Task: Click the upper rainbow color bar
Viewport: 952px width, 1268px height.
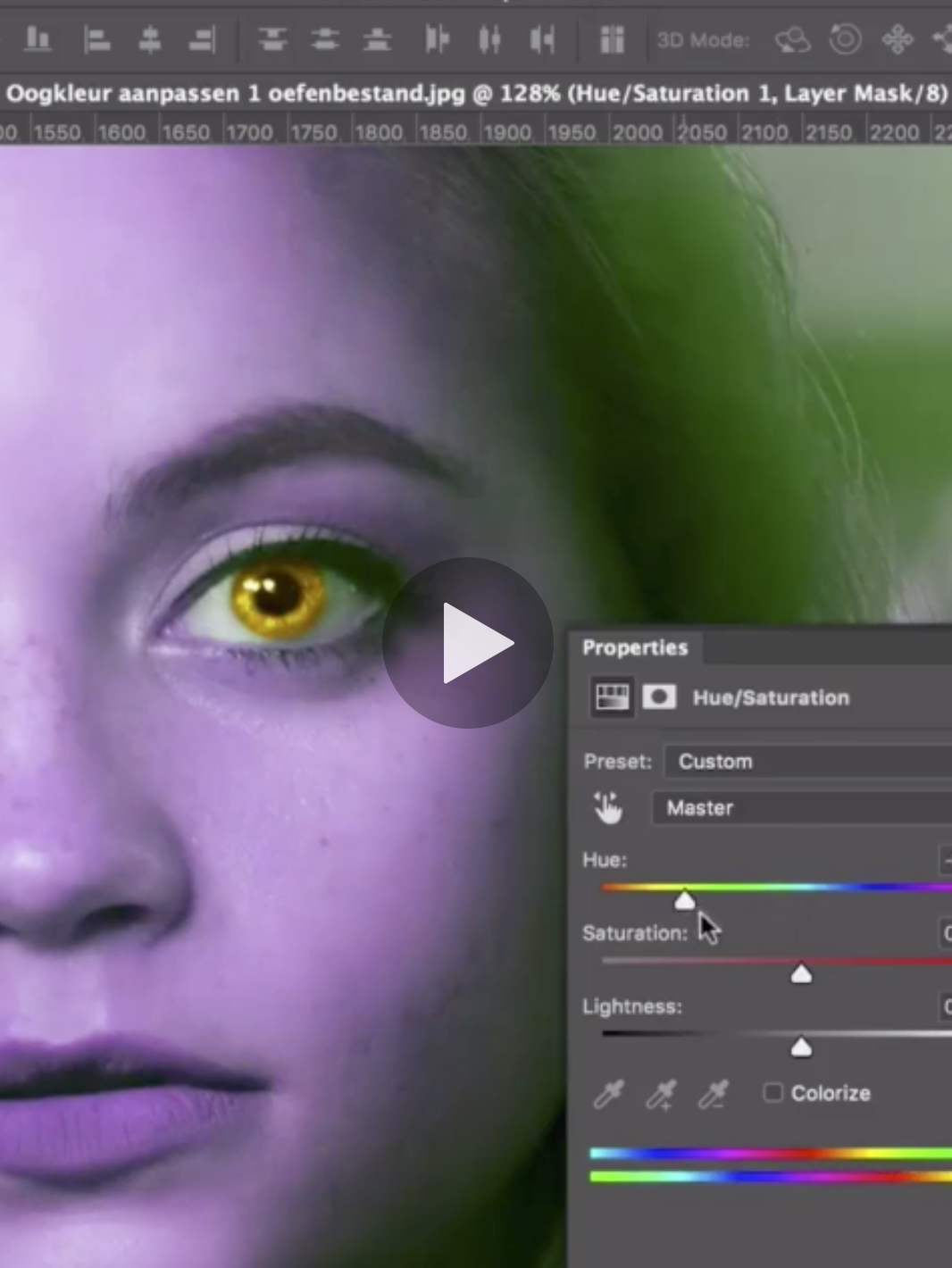Action: 771,1154
